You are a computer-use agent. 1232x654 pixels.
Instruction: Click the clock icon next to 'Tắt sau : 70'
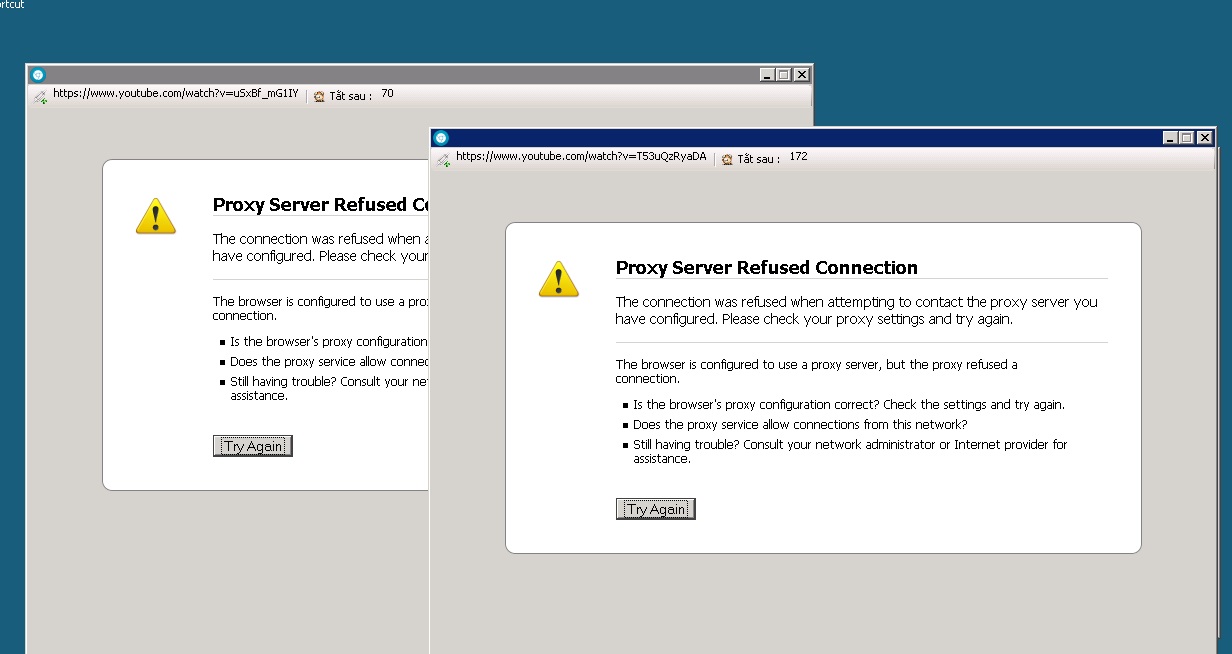tap(319, 96)
